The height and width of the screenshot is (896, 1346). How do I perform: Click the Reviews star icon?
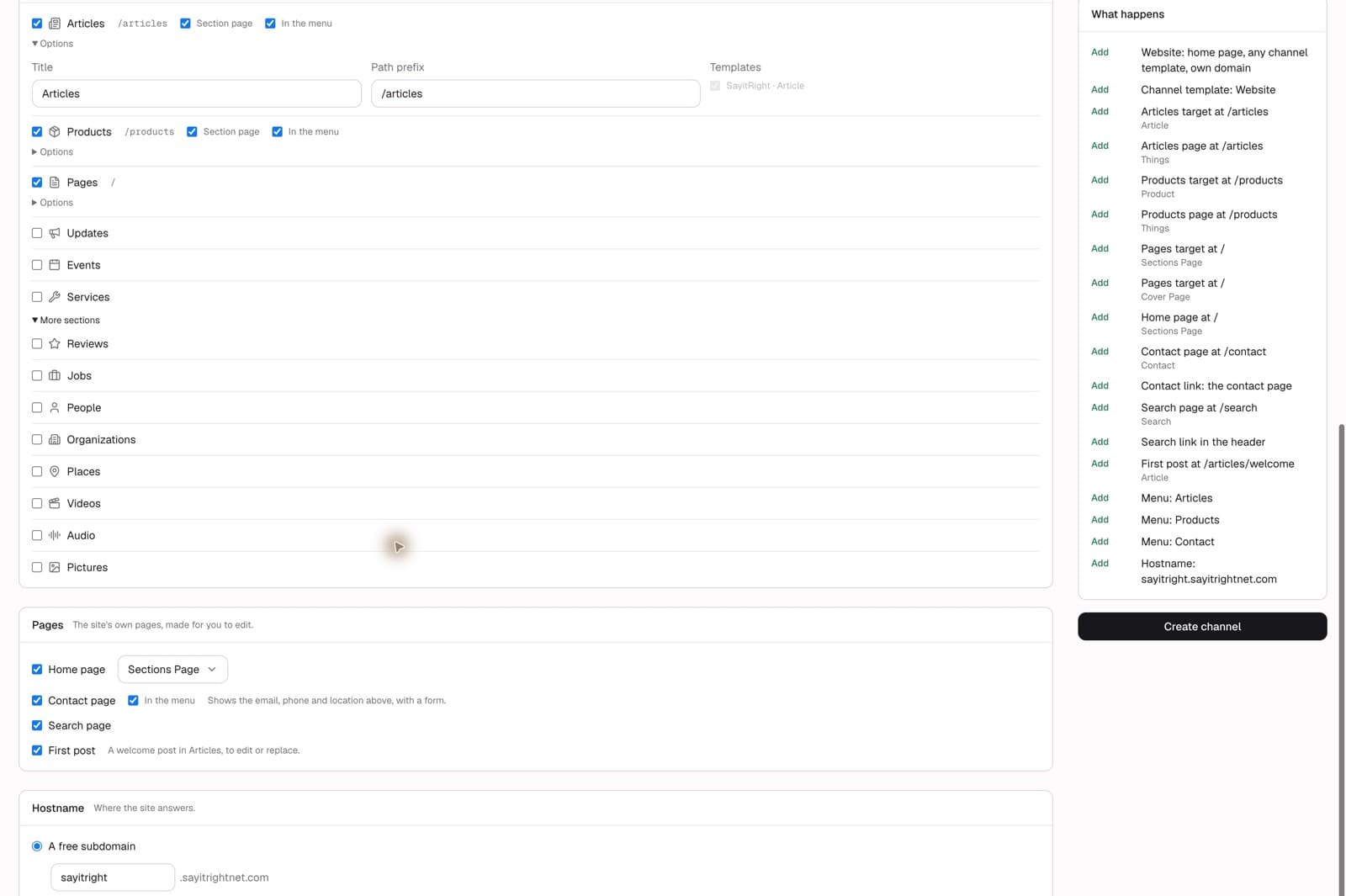(55, 344)
